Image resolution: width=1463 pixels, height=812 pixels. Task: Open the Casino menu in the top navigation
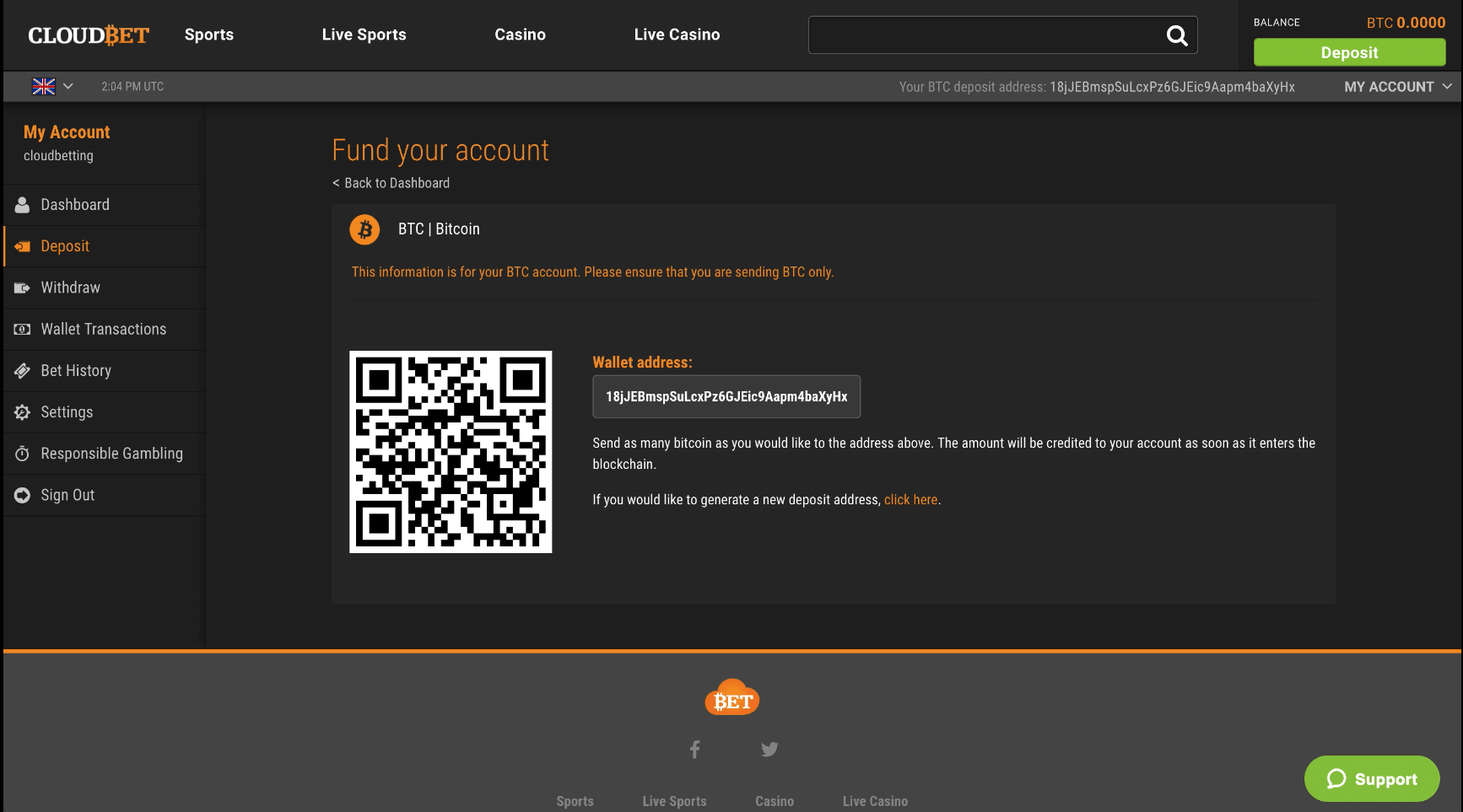pos(521,35)
